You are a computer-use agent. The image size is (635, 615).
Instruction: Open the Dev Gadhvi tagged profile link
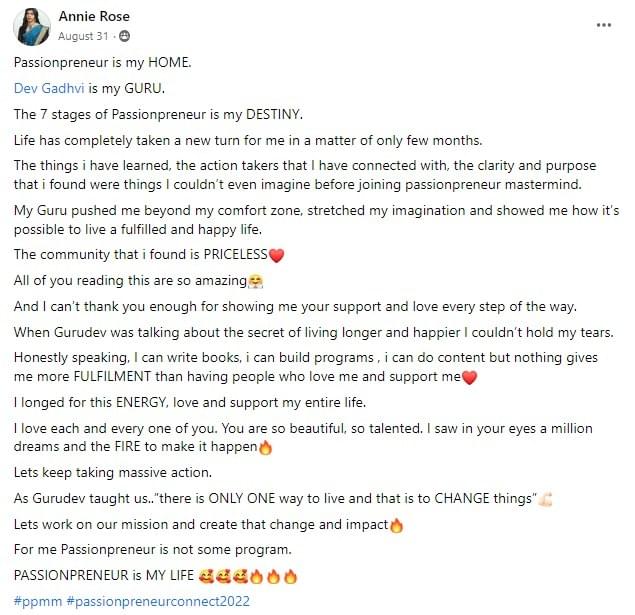click(x=49, y=88)
